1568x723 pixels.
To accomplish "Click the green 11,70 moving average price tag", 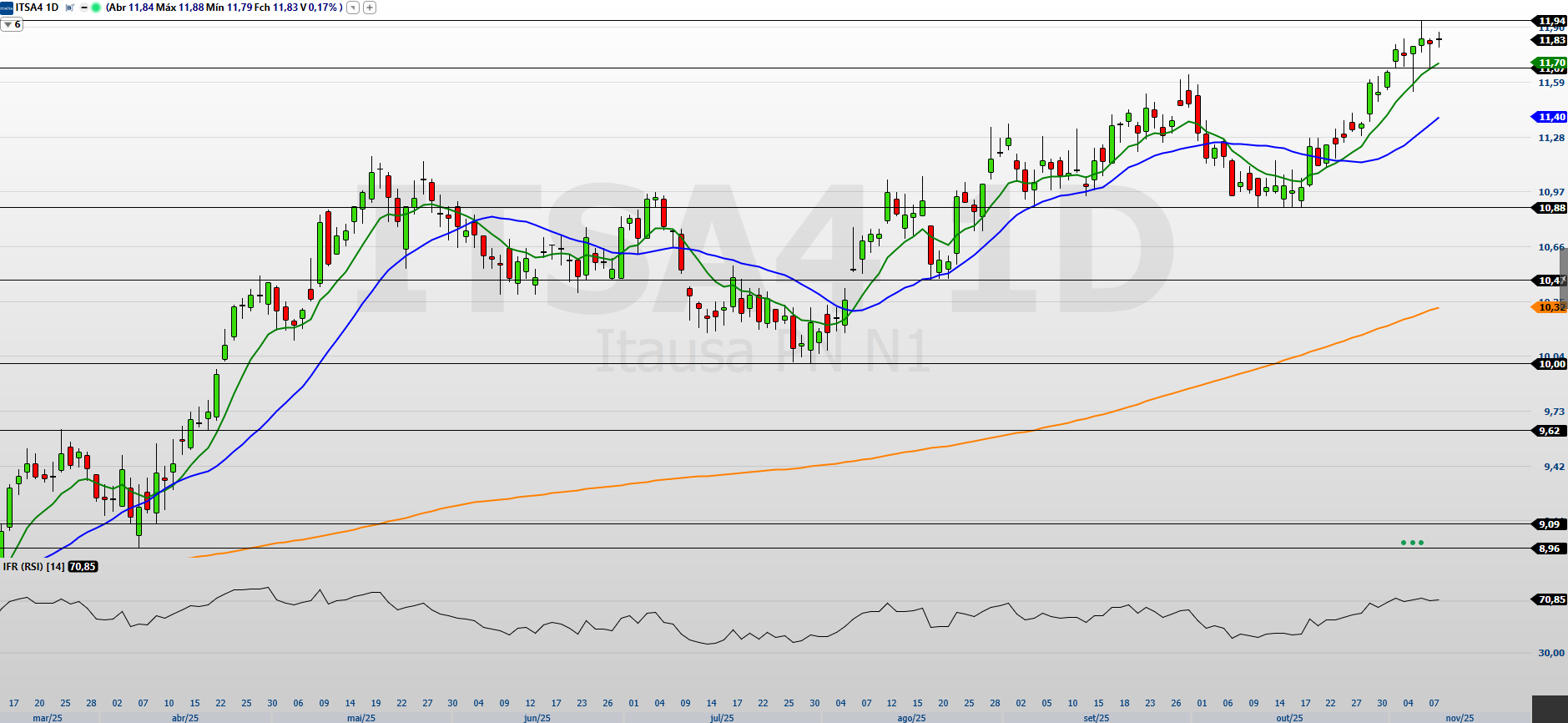I will click(1550, 63).
